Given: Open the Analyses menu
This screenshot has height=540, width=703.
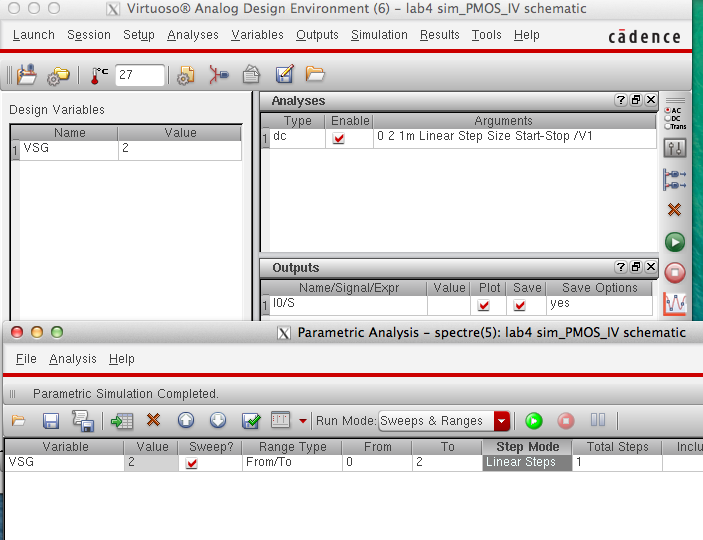Looking at the screenshot, I should [x=193, y=35].
